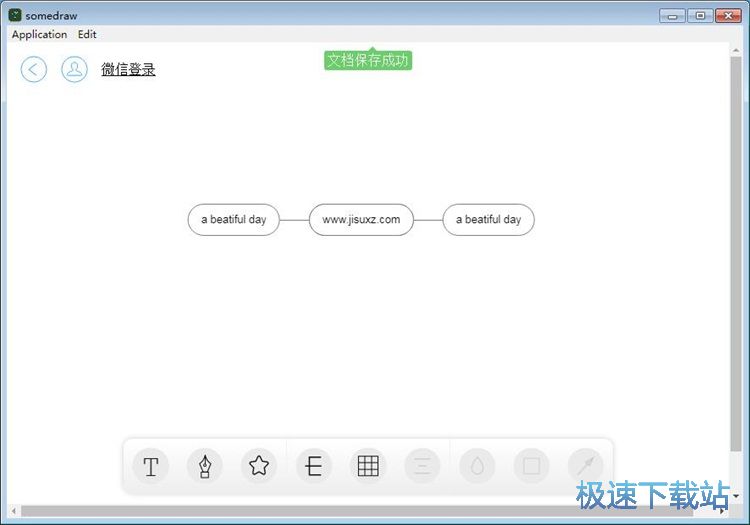The width and height of the screenshot is (750, 525).
Task: Open the 微信登录 login link
Action: 128,69
